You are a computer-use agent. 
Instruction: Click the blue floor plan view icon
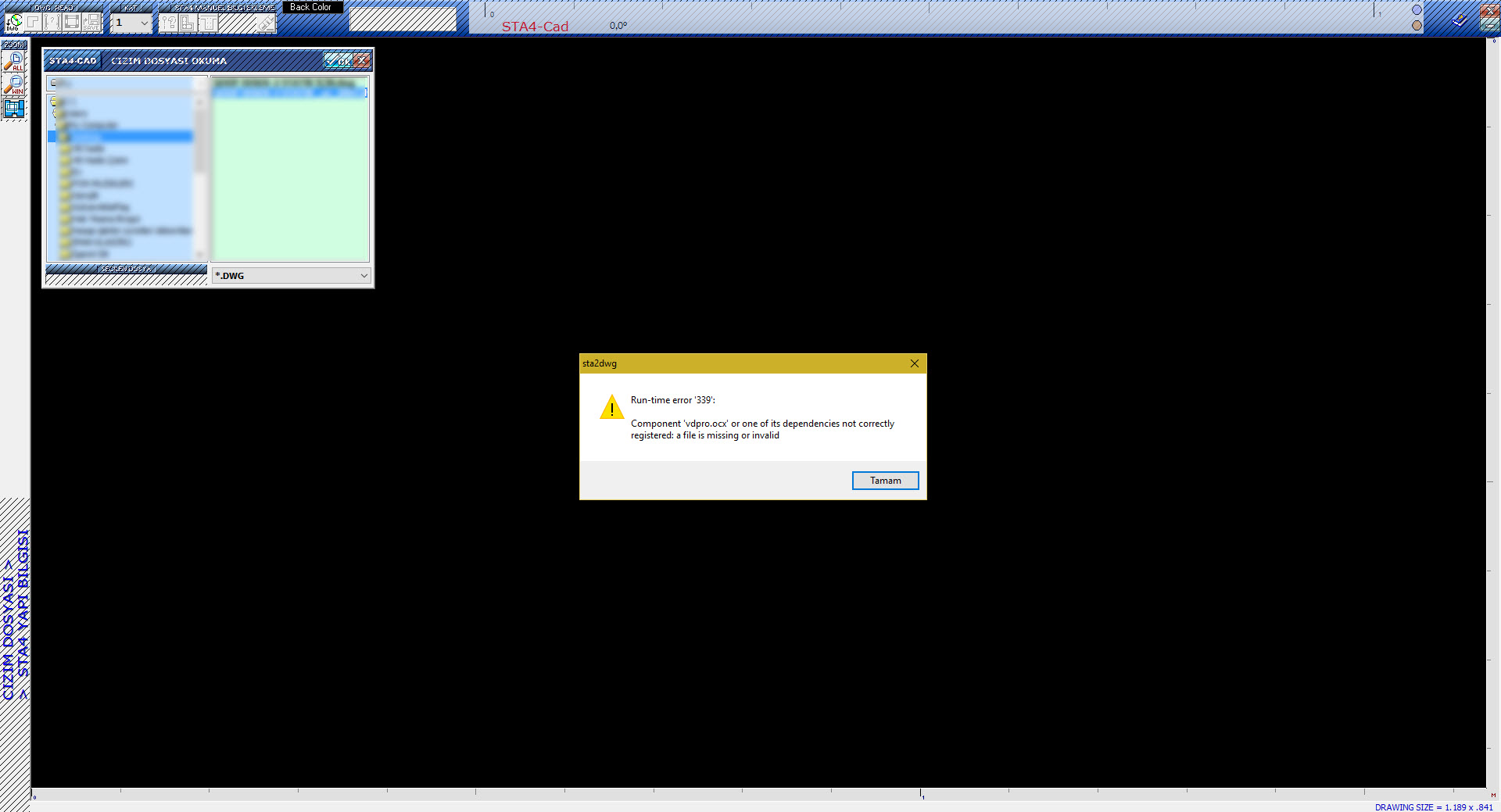point(14,109)
